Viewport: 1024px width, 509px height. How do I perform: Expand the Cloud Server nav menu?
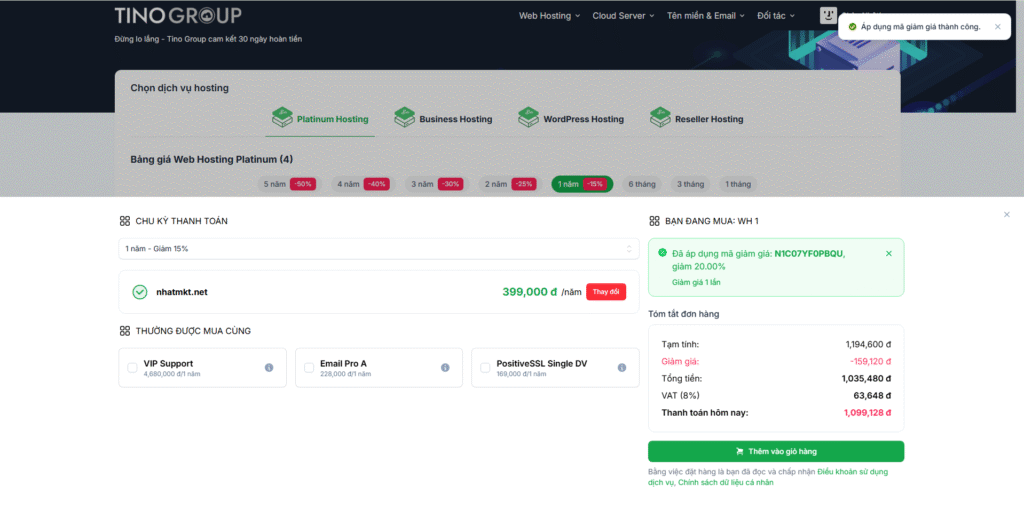pyautogui.click(x=623, y=16)
